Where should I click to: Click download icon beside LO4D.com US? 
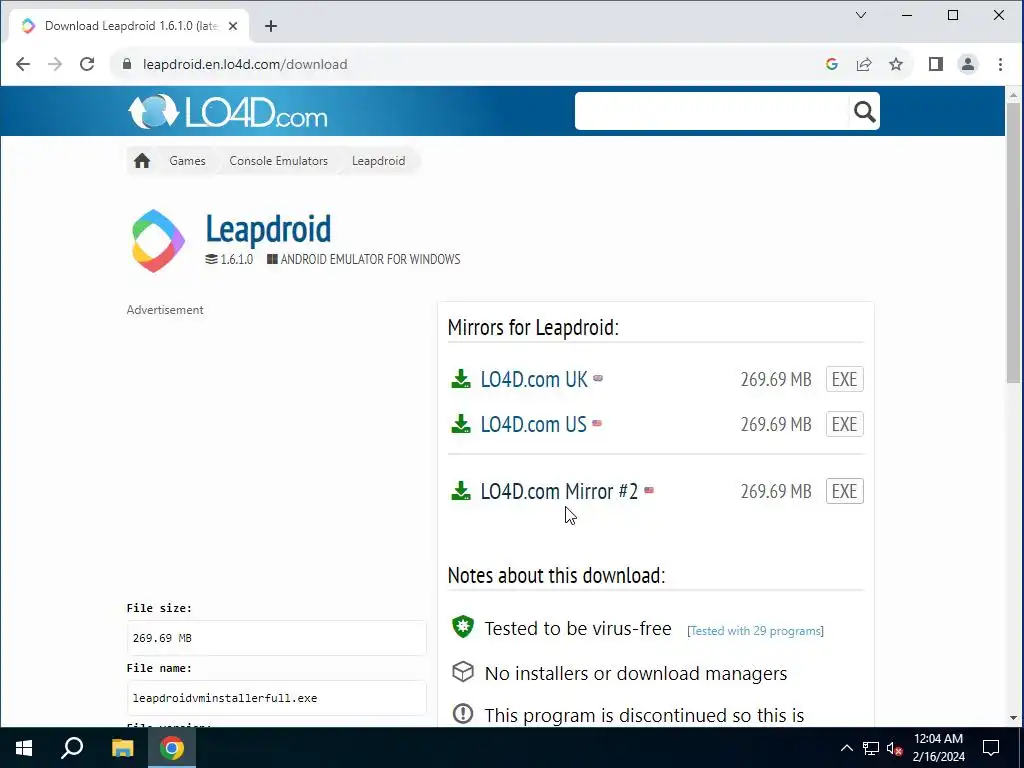click(x=461, y=424)
